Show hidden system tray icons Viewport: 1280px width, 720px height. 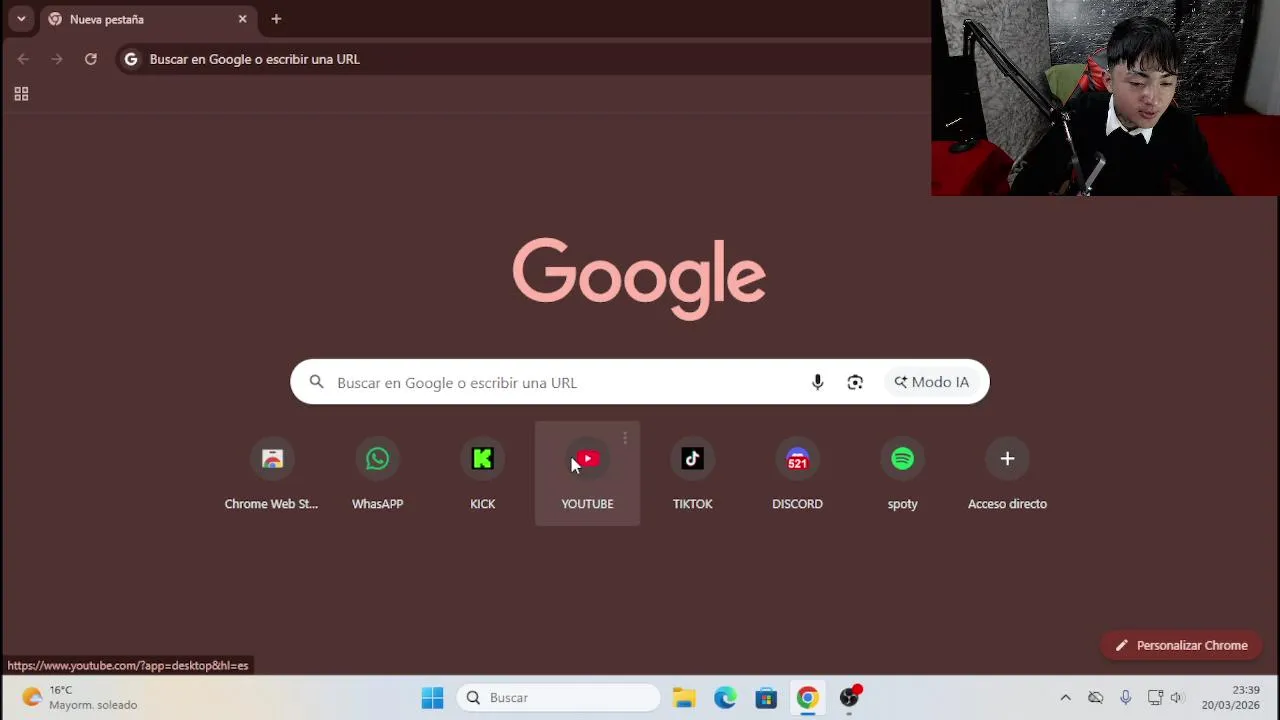pos(1065,697)
